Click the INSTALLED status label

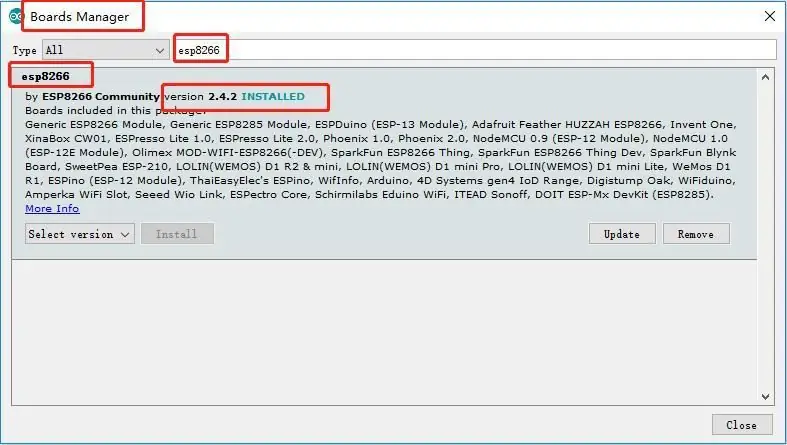pyautogui.click(x=273, y=97)
